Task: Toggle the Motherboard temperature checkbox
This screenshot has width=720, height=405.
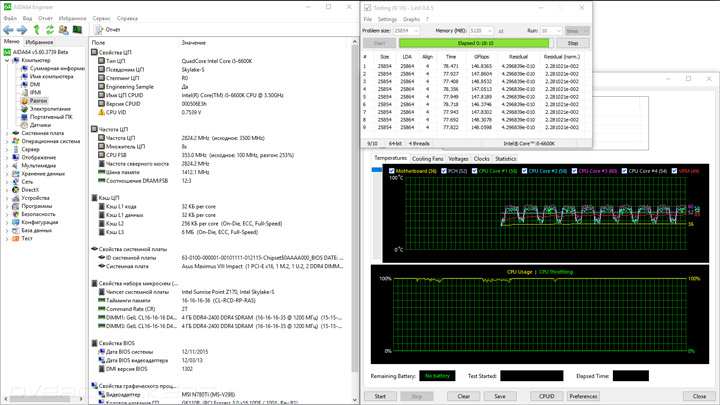Action: 391,171
